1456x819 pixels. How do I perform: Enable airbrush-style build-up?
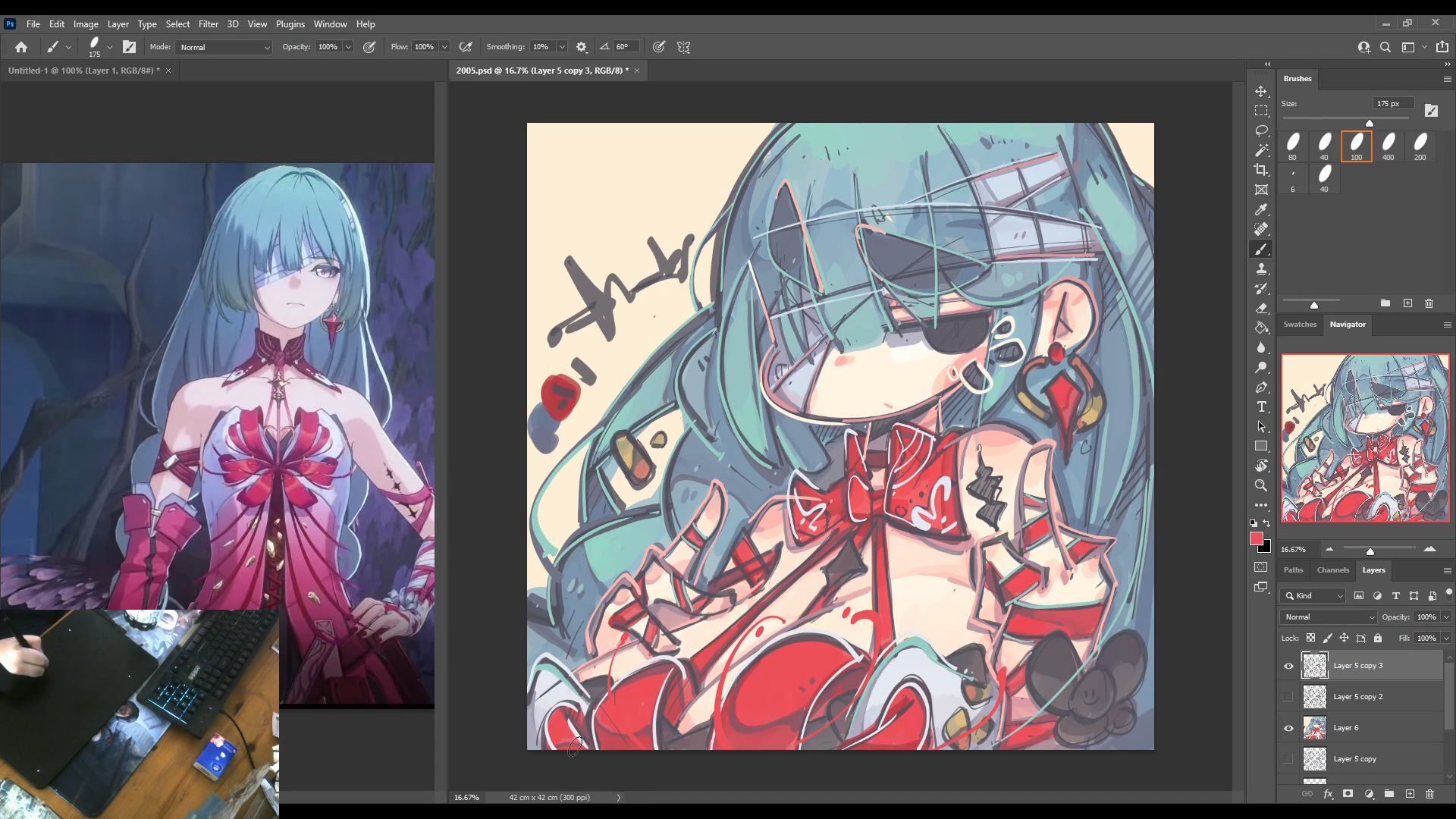pos(466,47)
